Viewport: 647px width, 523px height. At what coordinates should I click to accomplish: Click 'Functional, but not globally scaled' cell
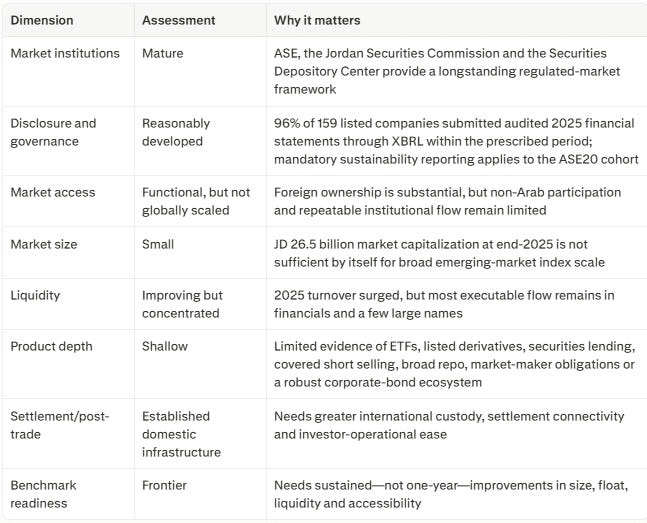196,201
